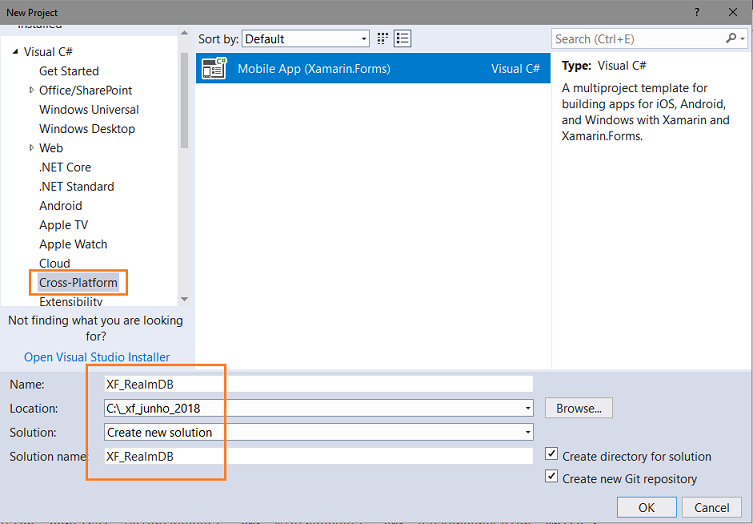This screenshot has height=524, width=753.
Task: Open the Solution dropdown
Action: 528,432
